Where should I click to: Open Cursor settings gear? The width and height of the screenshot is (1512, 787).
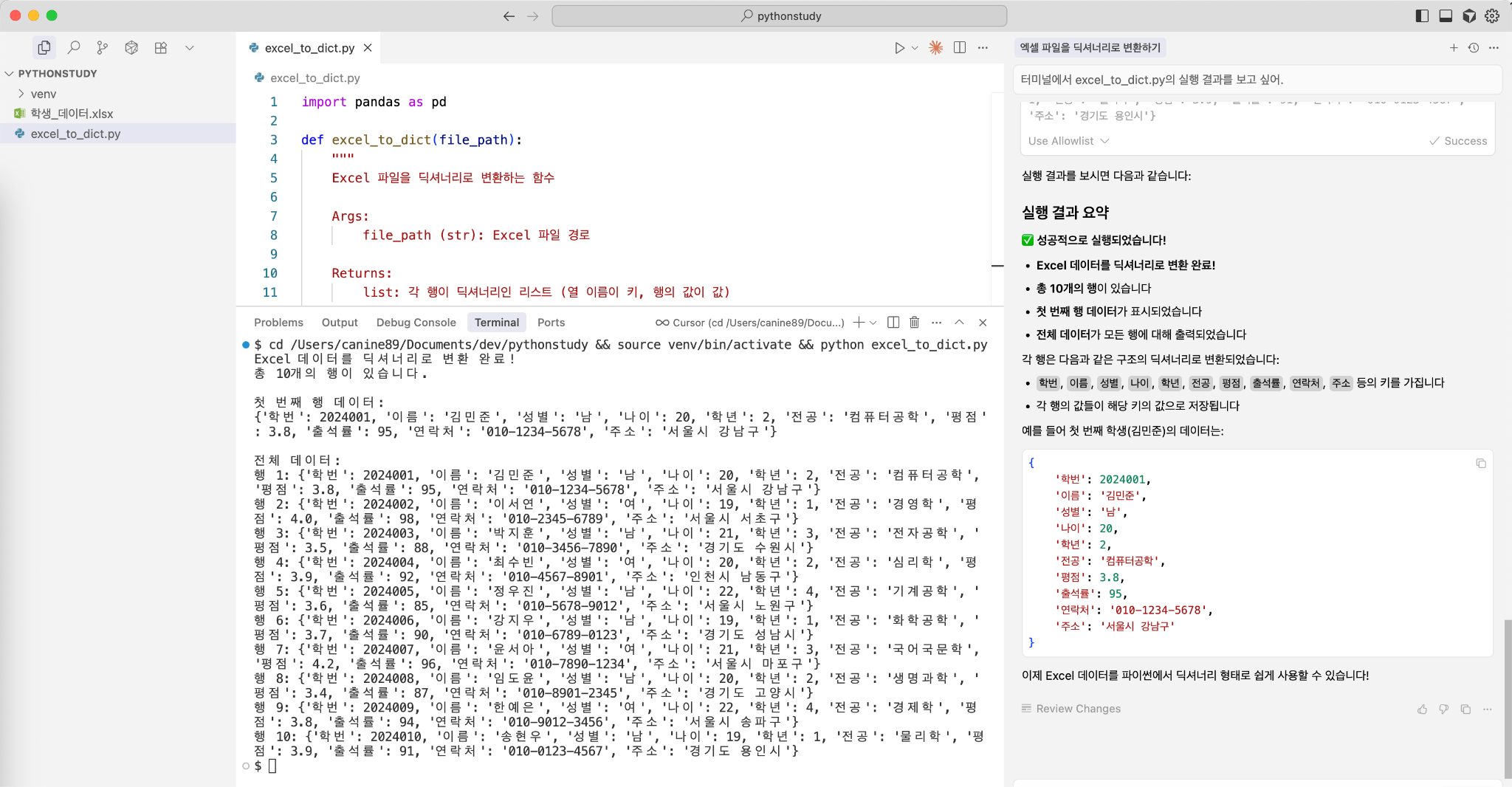pyautogui.click(x=1492, y=16)
